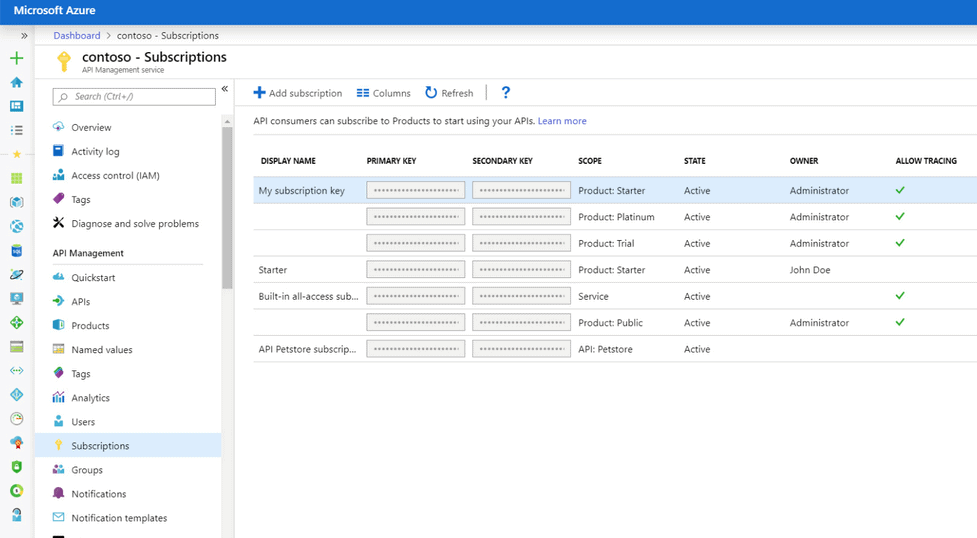The height and width of the screenshot is (538, 977).
Task: Click the Refresh button in the toolbar
Action: (449, 93)
